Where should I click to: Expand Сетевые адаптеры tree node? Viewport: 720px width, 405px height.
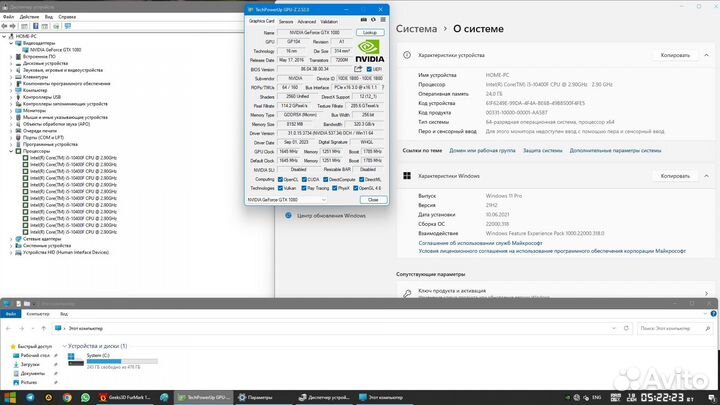pos(11,239)
